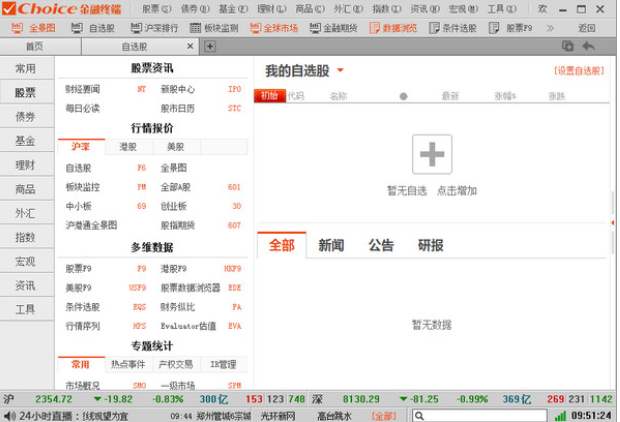Viewport: 620px width, 422px height.
Task: Switch to 港股 quote tab
Action: pyautogui.click(x=128, y=147)
